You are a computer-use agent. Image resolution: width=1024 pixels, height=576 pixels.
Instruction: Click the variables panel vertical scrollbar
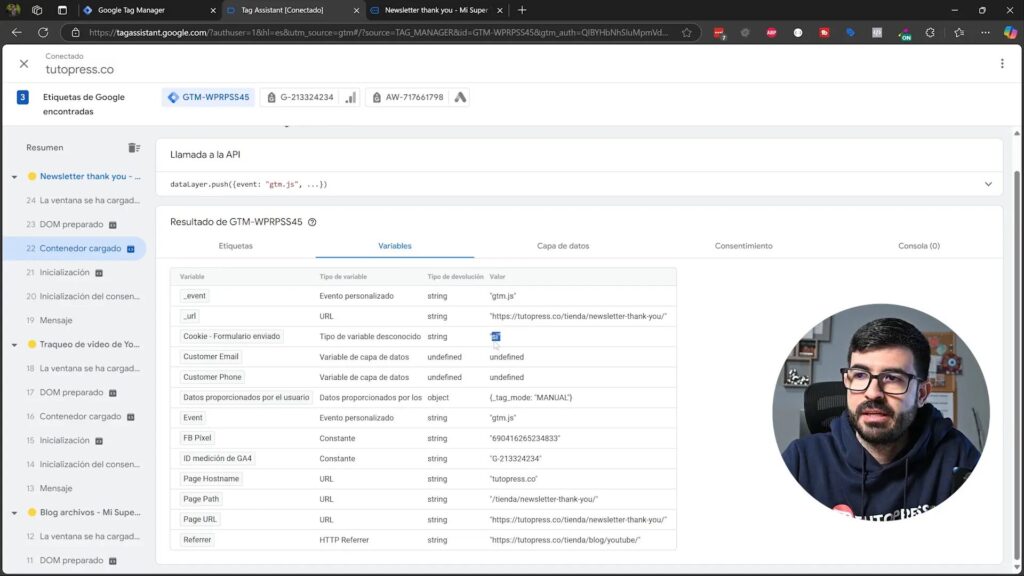1017,366
